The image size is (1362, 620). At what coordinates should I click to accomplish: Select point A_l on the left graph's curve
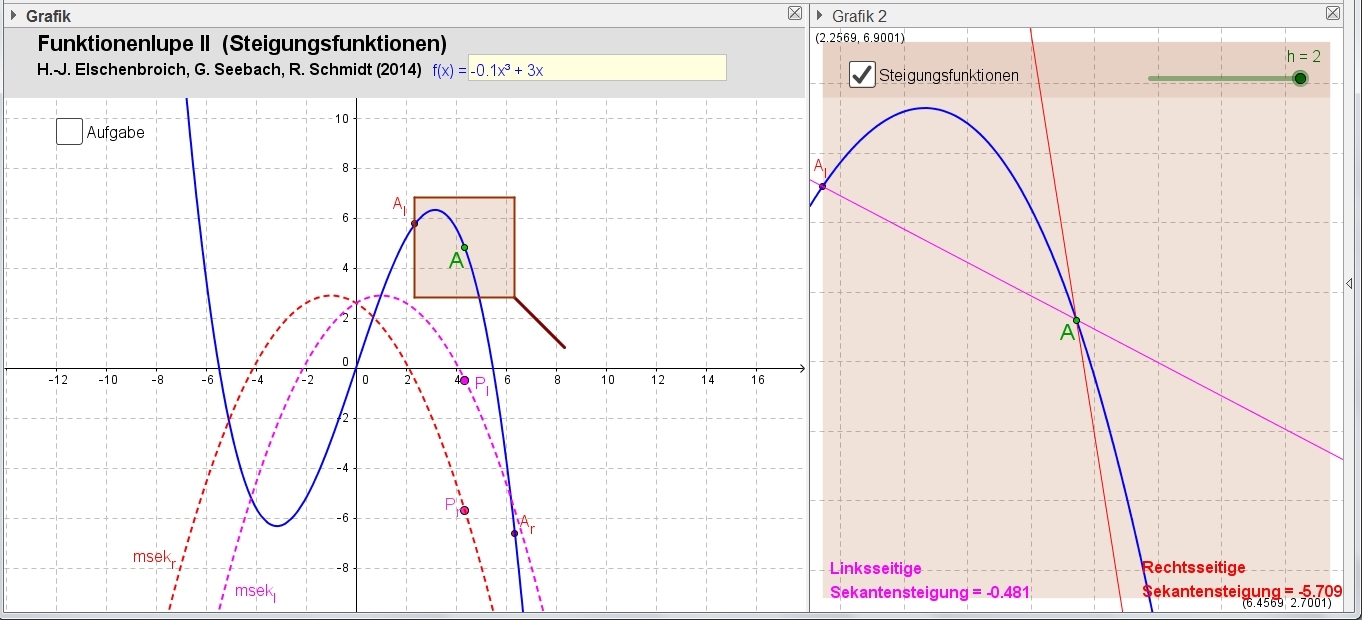pyautogui.click(x=414, y=223)
